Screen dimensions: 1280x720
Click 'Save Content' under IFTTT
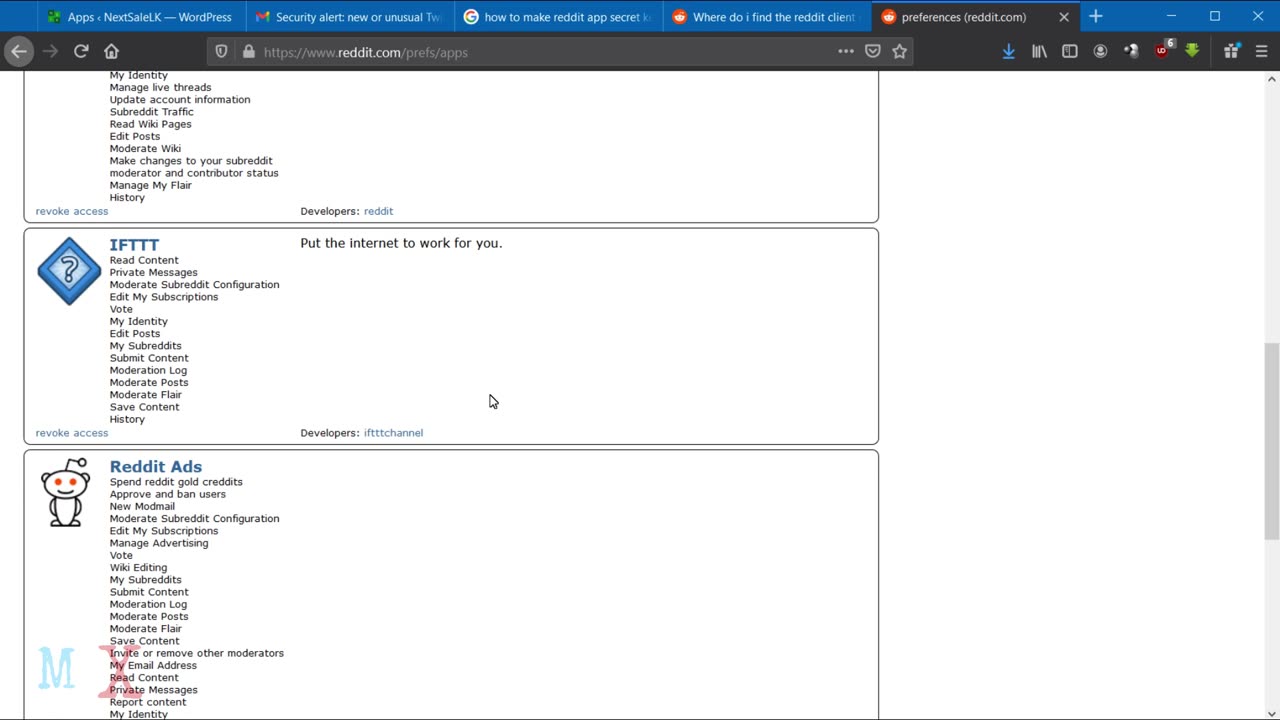click(145, 407)
